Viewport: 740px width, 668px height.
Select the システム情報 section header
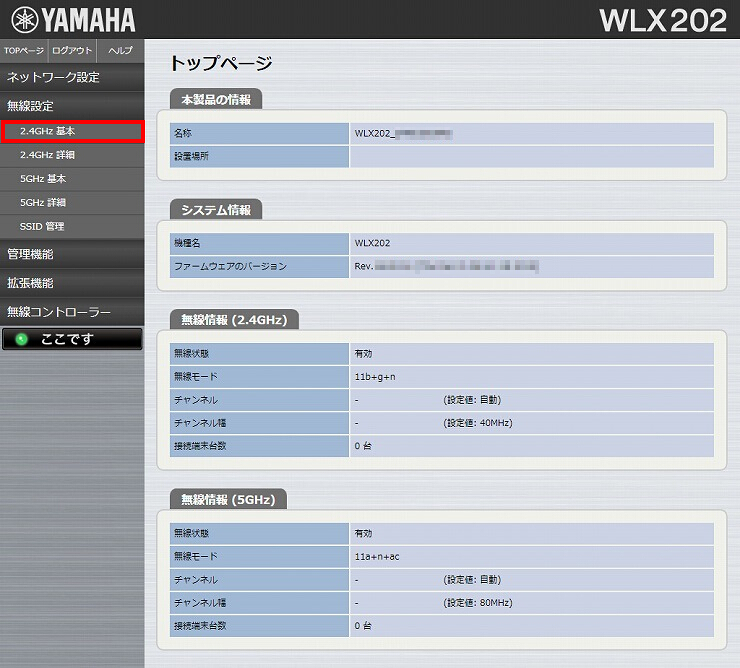(x=216, y=210)
